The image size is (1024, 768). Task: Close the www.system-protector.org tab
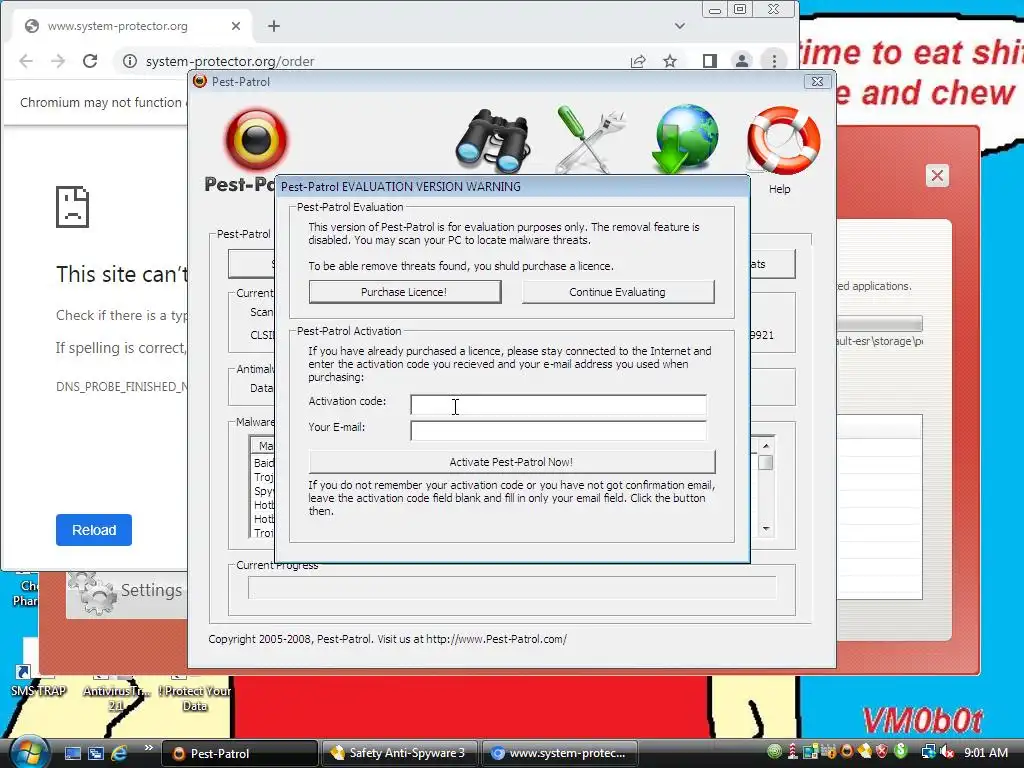coord(236,26)
